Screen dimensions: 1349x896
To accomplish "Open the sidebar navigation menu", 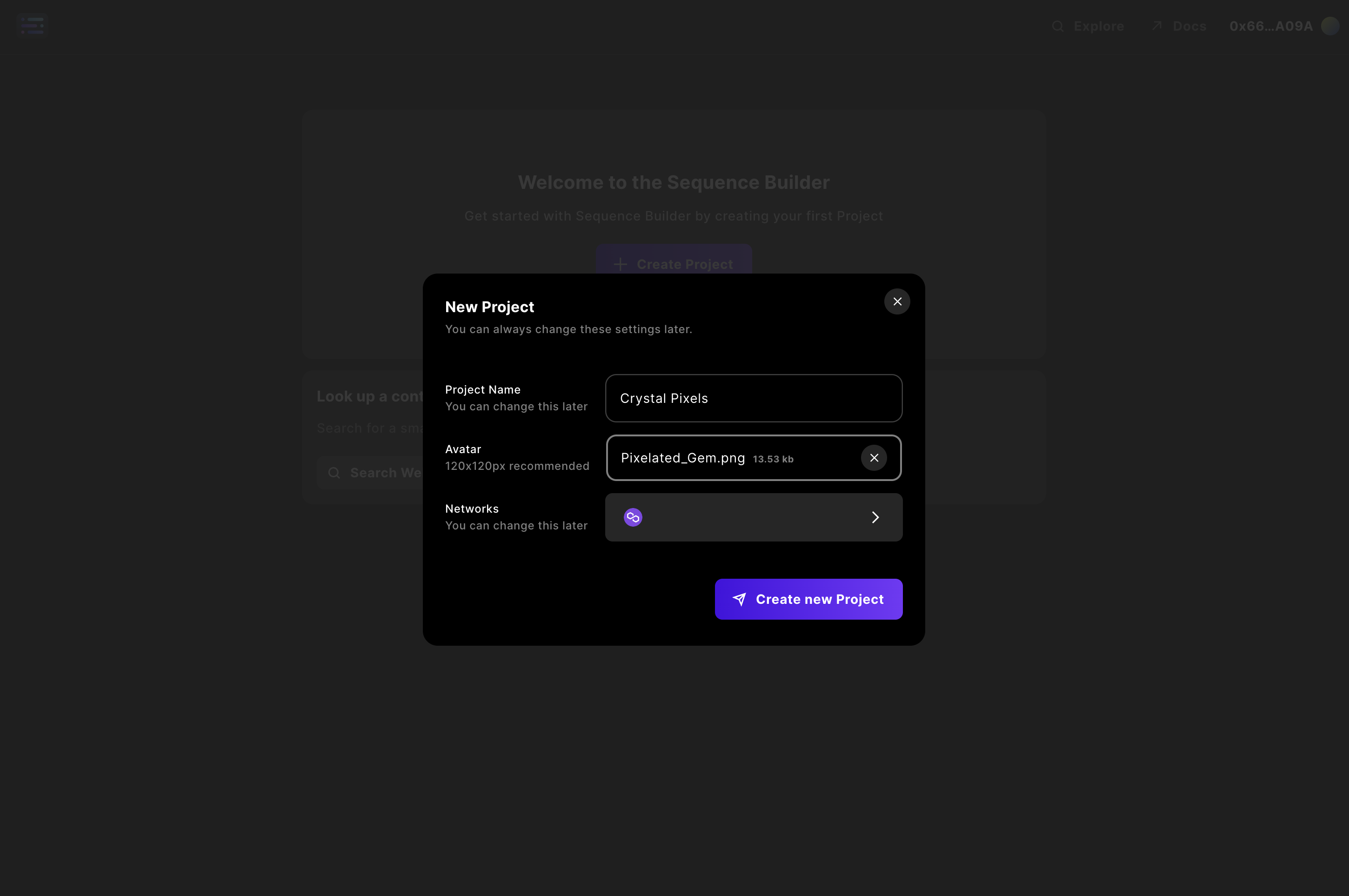I will click(33, 25).
